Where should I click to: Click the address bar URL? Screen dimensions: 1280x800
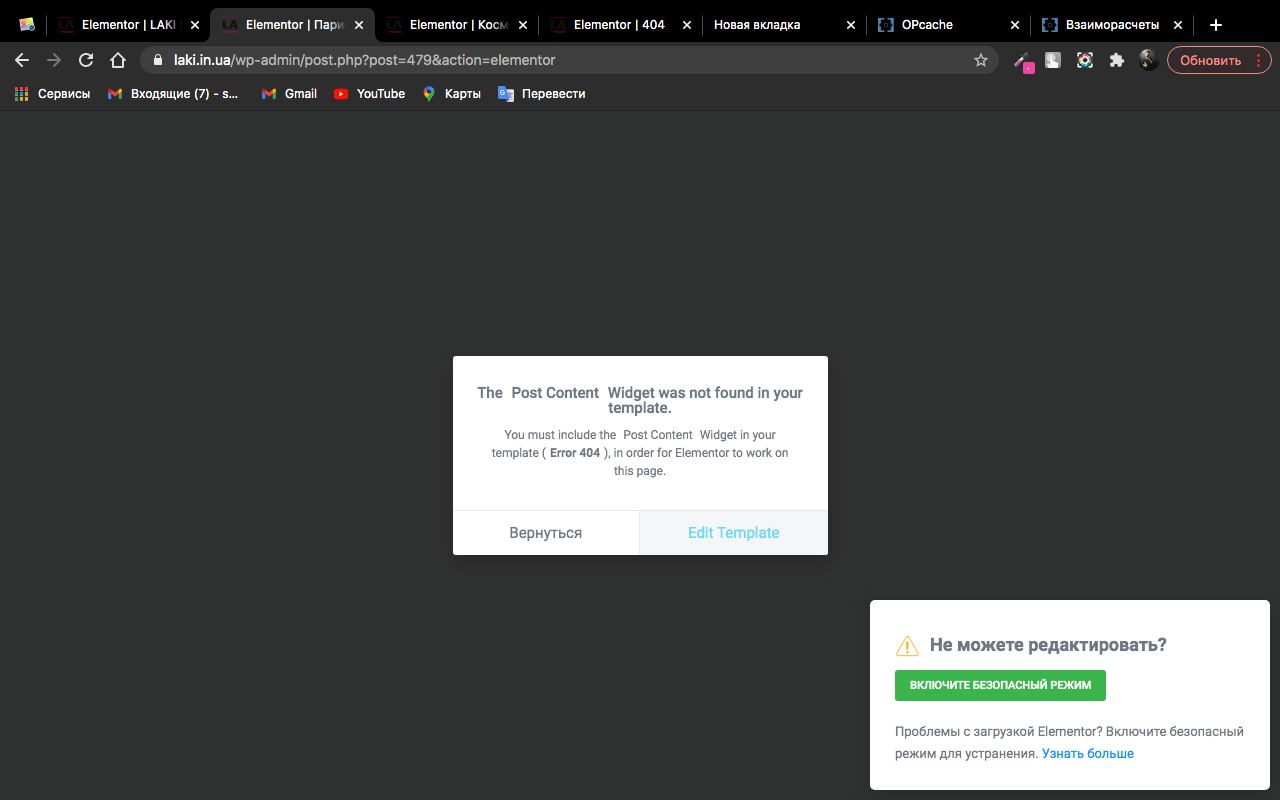coord(364,60)
